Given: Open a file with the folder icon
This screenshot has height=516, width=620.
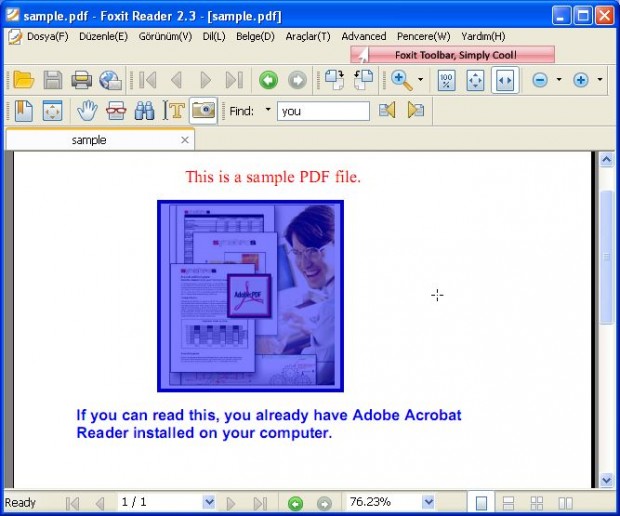Looking at the screenshot, I should [x=24, y=80].
